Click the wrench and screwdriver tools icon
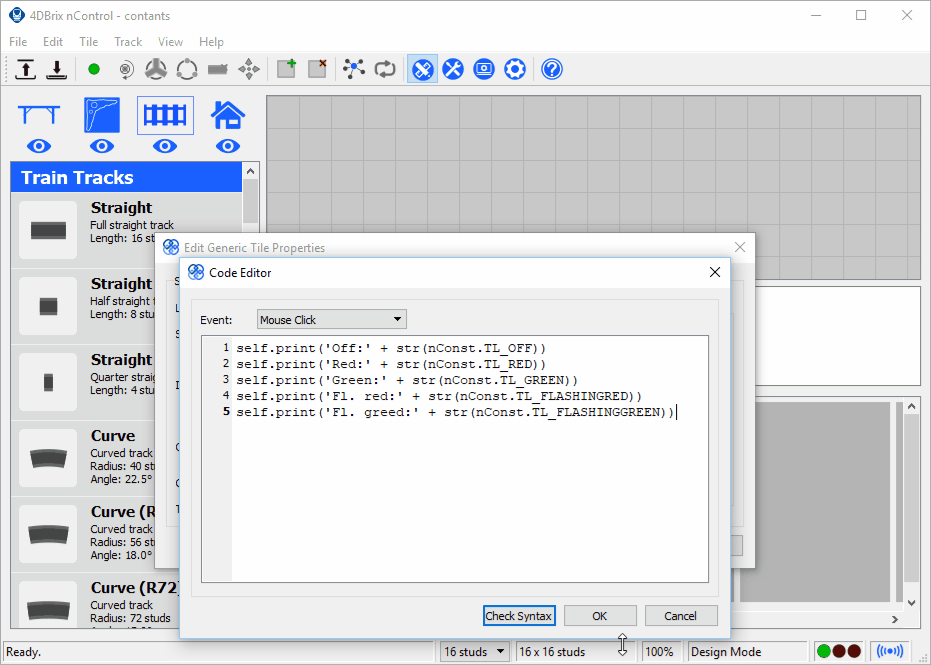Image resolution: width=931 pixels, height=665 pixels. pos(454,69)
